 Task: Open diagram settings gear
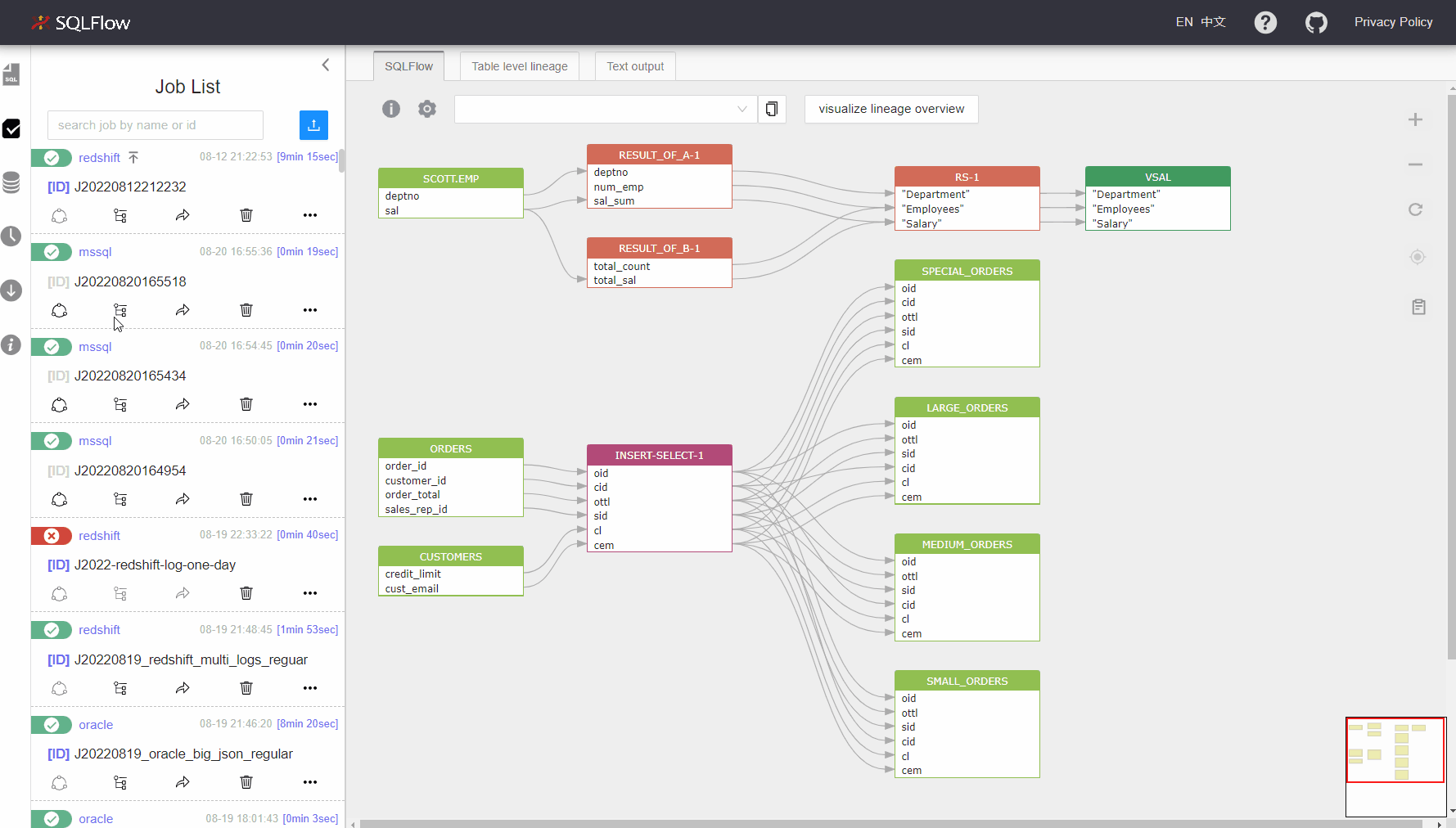pos(427,109)
